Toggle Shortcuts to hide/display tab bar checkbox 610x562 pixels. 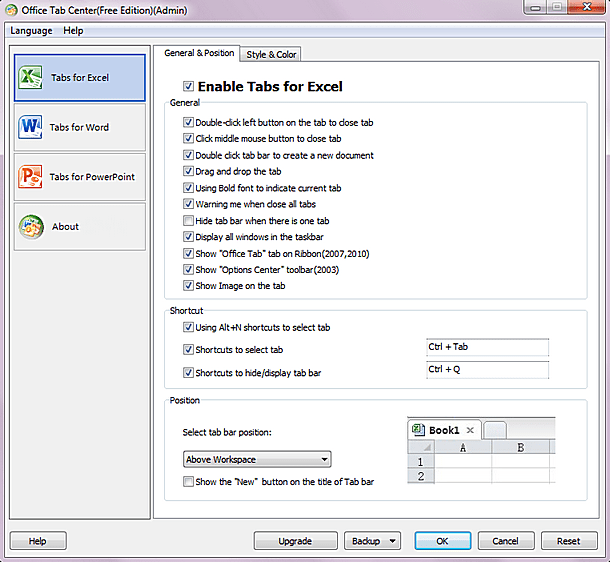coord(188,373)
